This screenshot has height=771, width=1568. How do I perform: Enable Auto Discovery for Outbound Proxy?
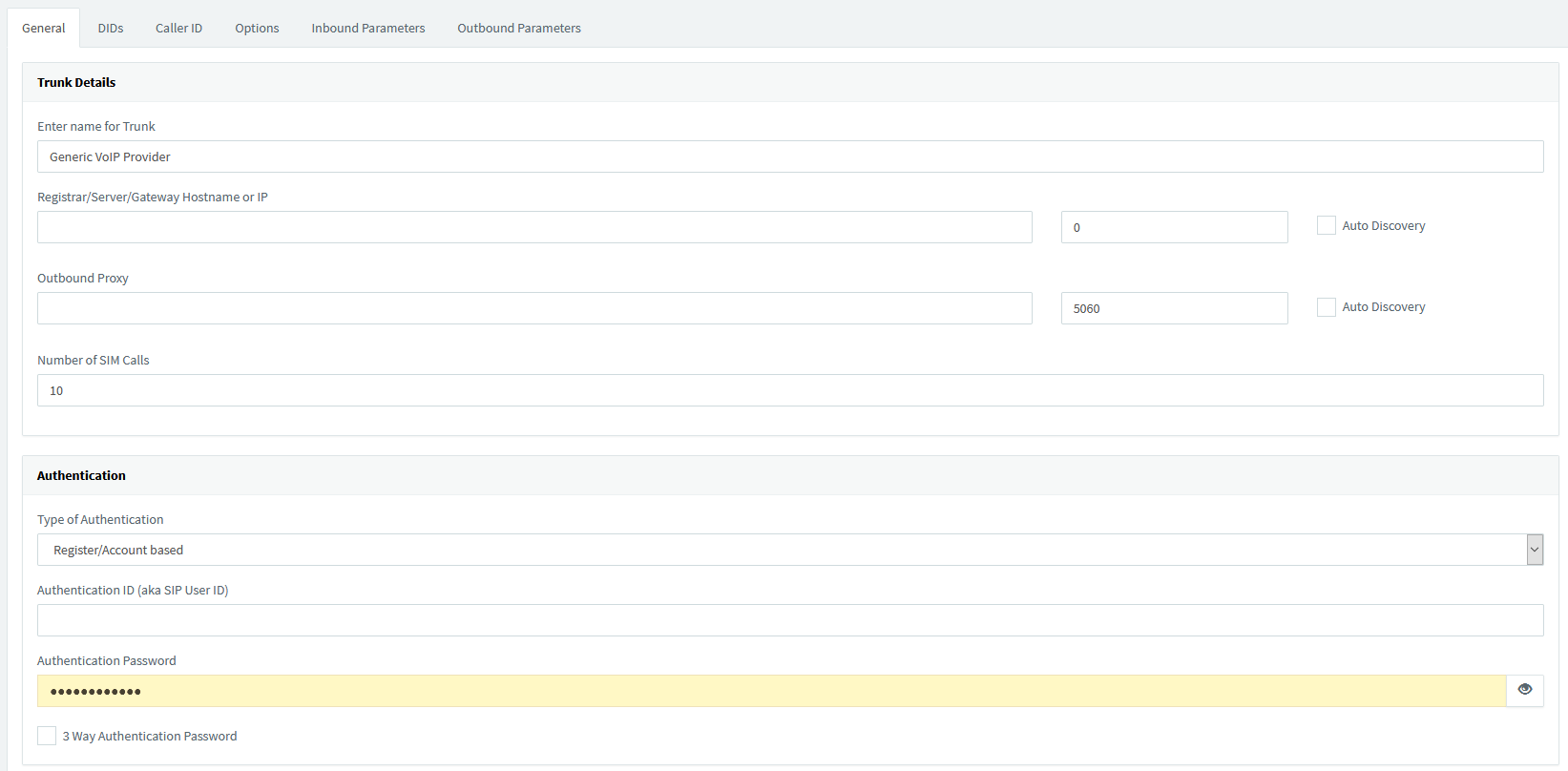pyautogui.click(x=1326, y=307)
